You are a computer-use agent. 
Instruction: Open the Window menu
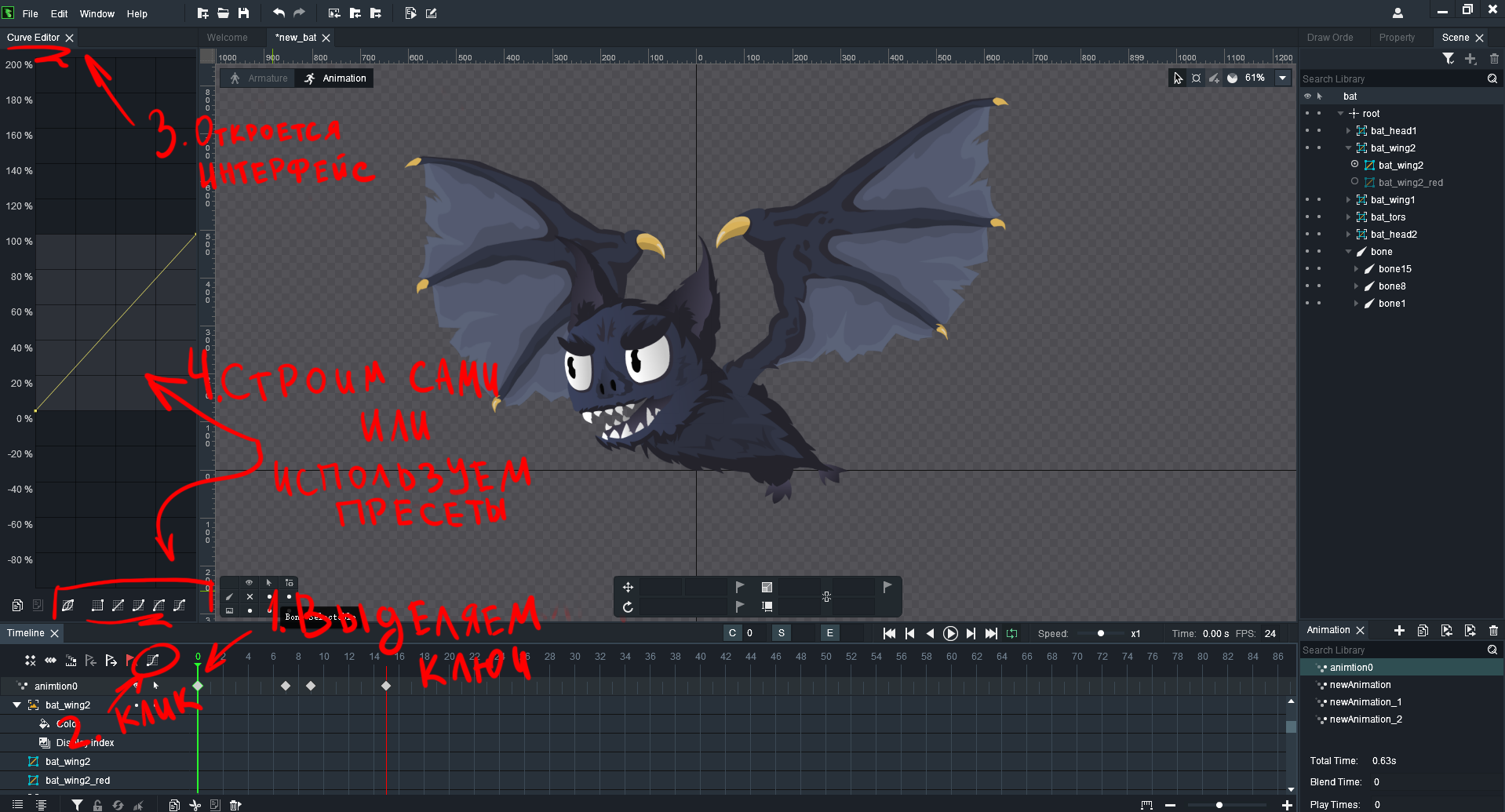97,13
